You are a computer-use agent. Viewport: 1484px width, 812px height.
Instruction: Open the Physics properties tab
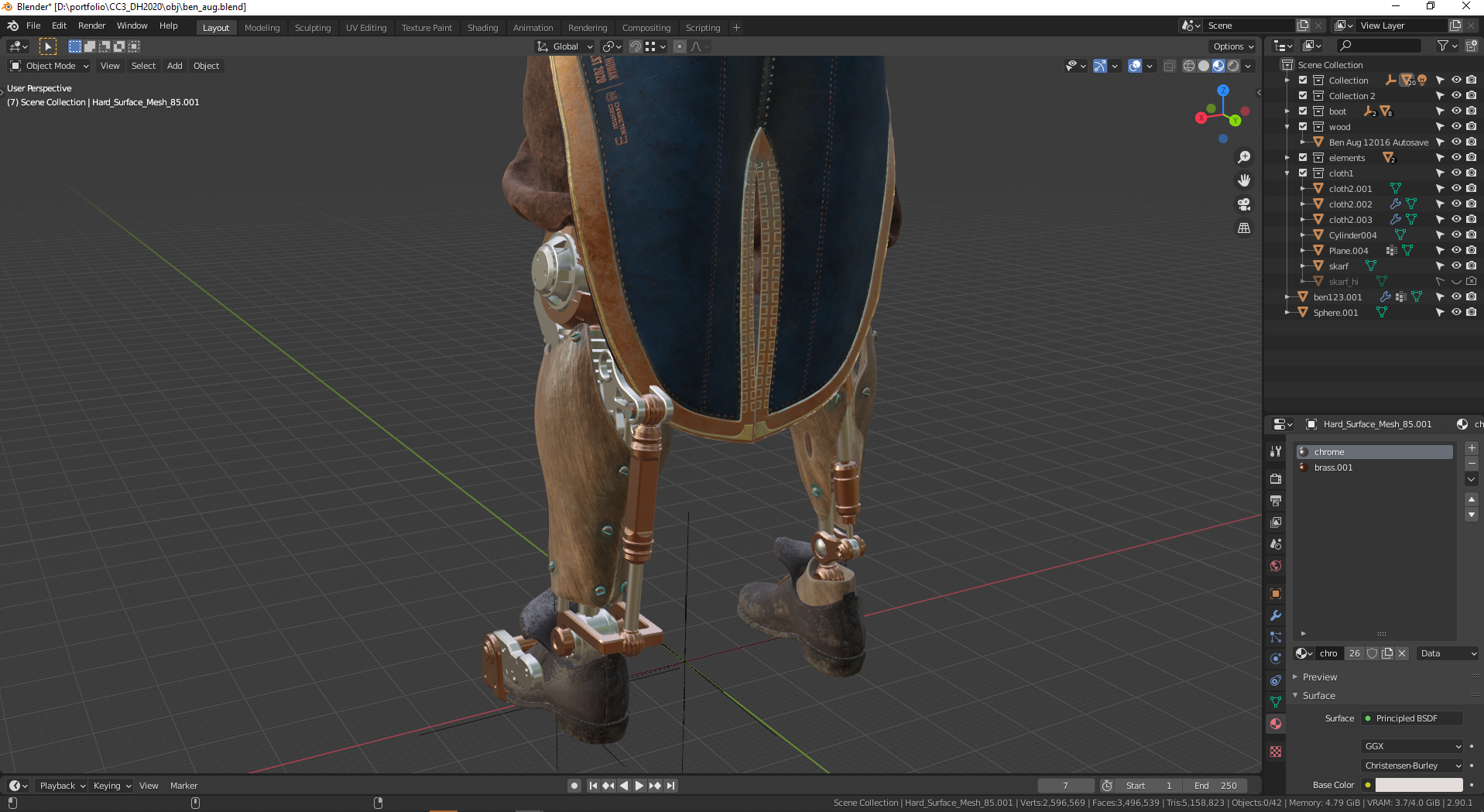click(x=1276, y=659)
